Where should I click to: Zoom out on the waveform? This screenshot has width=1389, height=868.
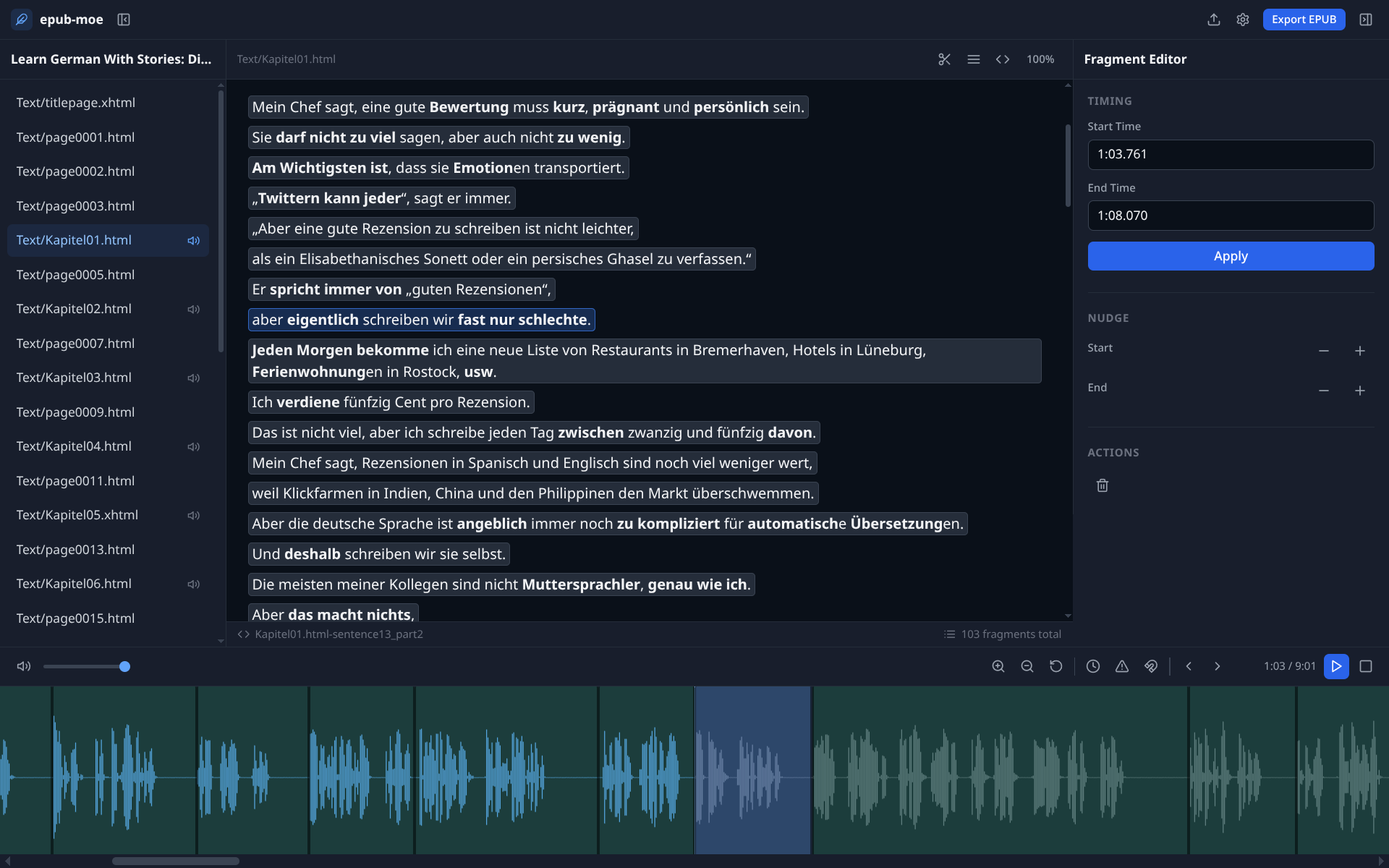pos(1027,666)
